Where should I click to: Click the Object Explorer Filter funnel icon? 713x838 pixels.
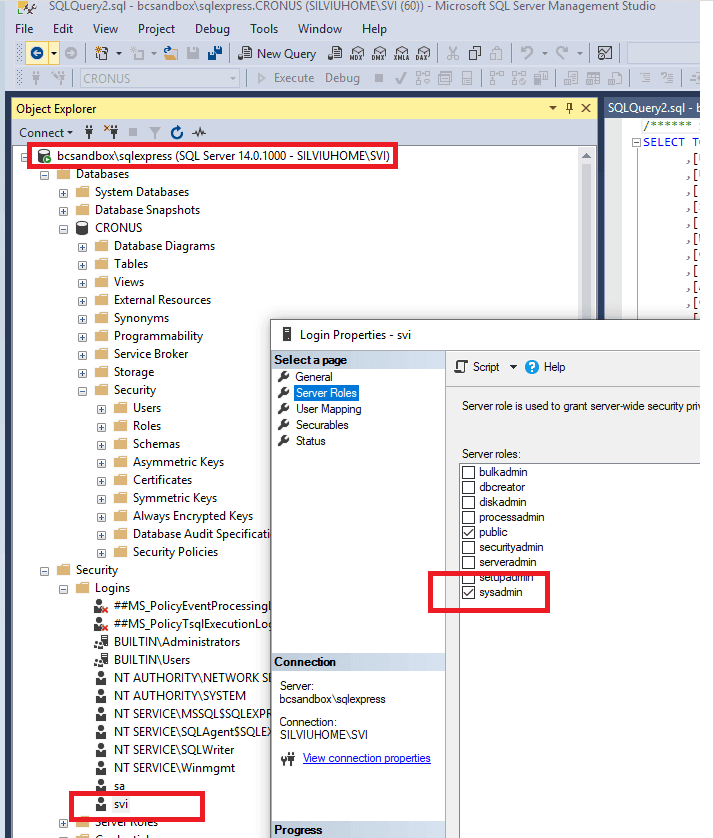click(x=155, y=132)
